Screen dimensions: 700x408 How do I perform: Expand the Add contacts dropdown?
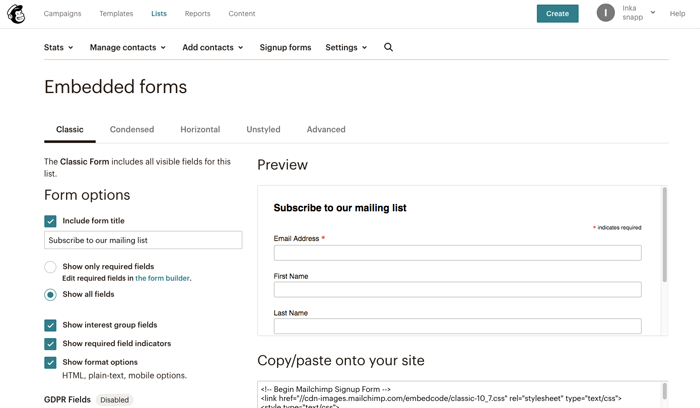coord(212,47)
